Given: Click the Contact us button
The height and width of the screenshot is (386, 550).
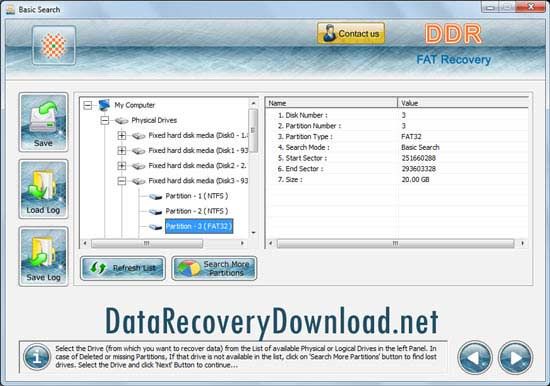Looking at the screenshot, I should [351, 33].
